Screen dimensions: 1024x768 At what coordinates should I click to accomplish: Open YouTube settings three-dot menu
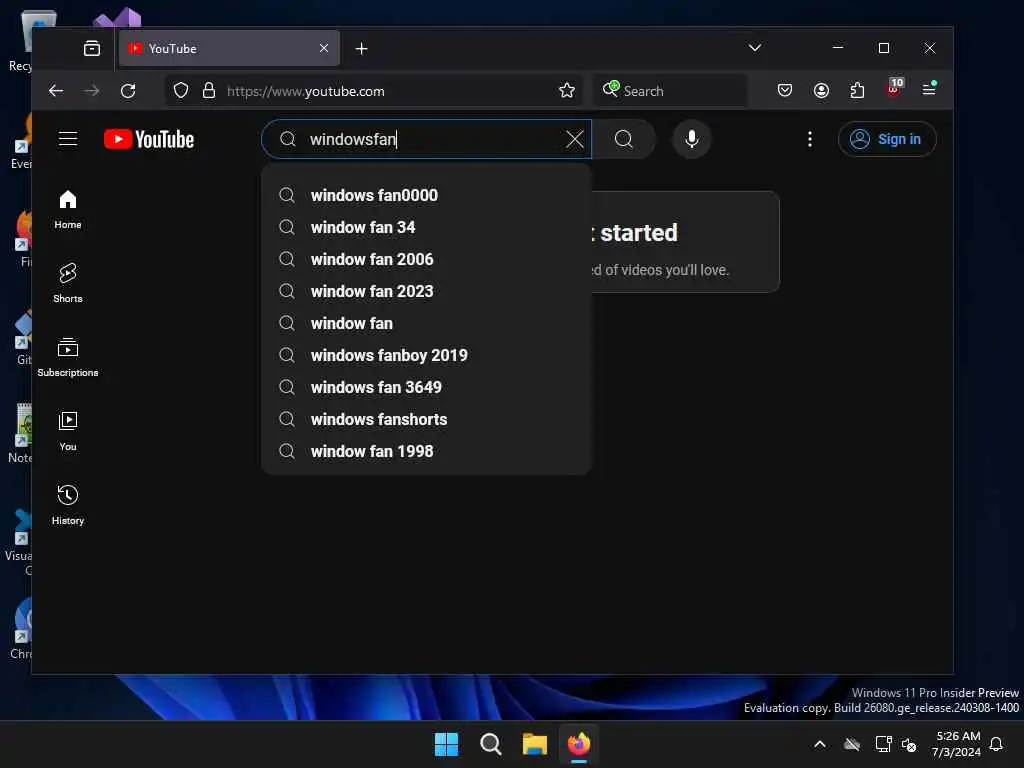pos(810,139)
